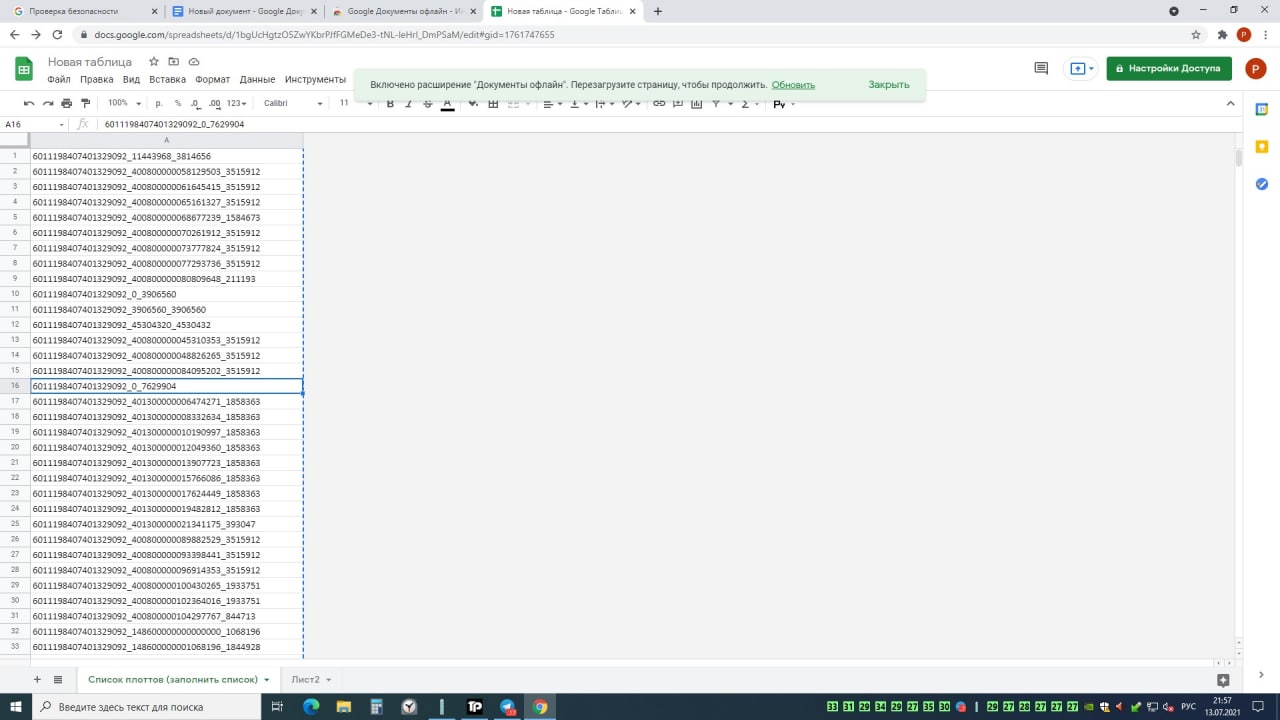Open the cell borders menu
This screenshot has height=720, width=1280.
493,103
